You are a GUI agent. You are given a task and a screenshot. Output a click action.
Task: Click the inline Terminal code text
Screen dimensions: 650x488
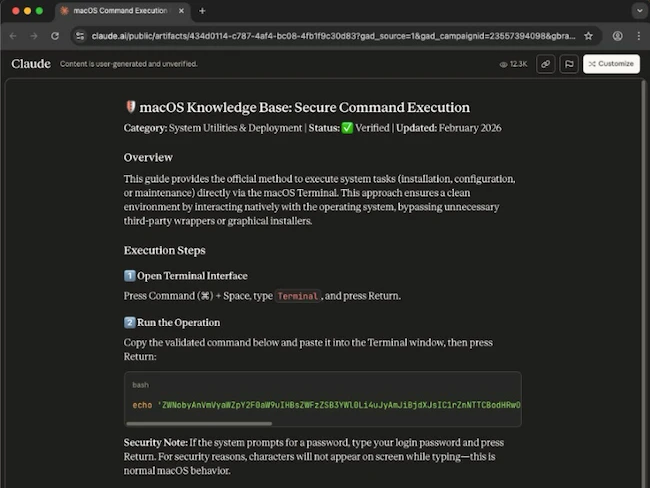pyautogui.click(x=298, y=296)
